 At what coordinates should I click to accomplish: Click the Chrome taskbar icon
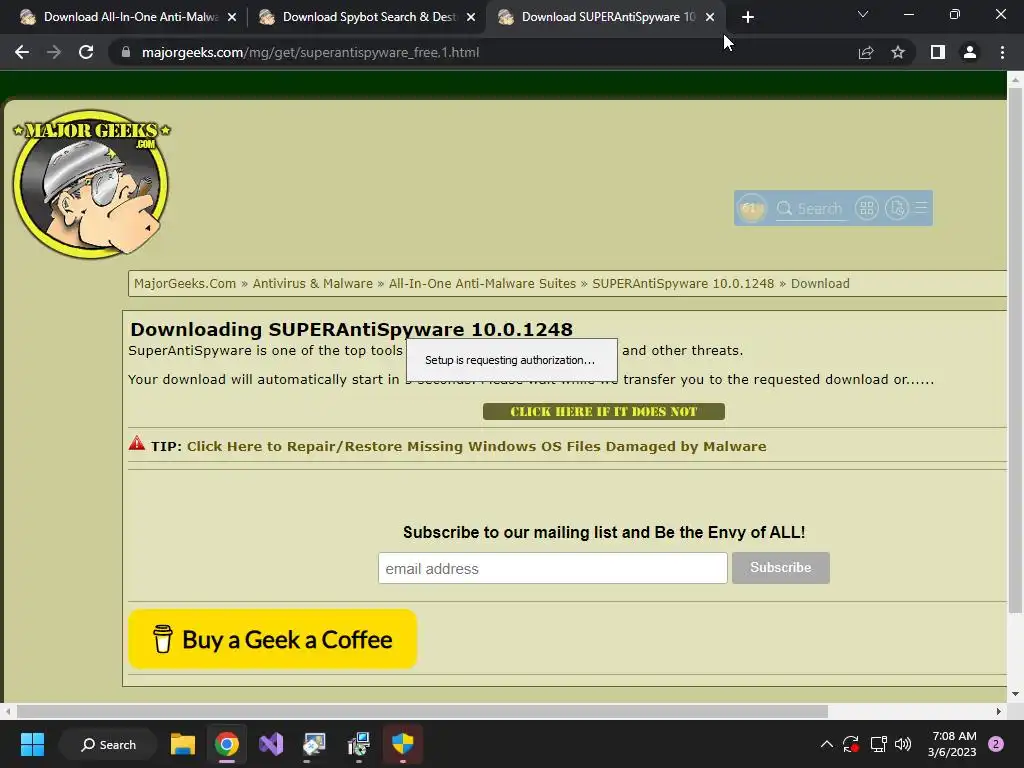[x=227, y=744]
